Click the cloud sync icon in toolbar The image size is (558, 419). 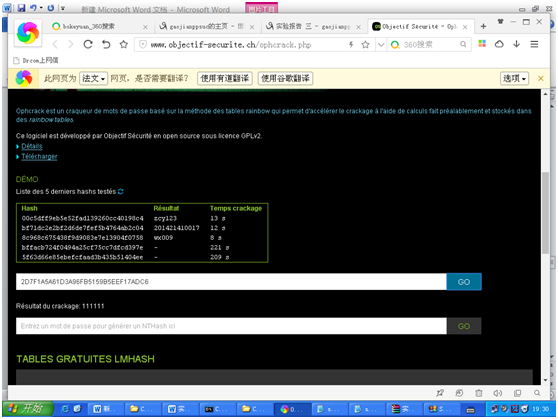[x=499, y=44]
